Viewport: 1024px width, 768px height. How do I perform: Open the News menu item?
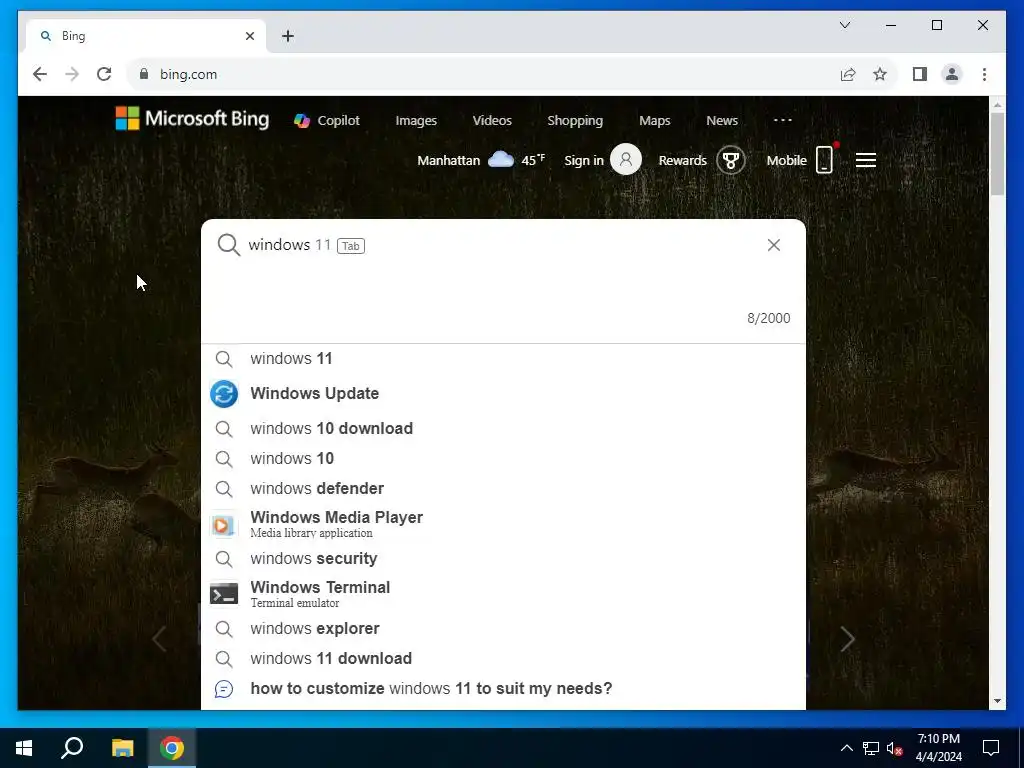click(x=722, y=120)
